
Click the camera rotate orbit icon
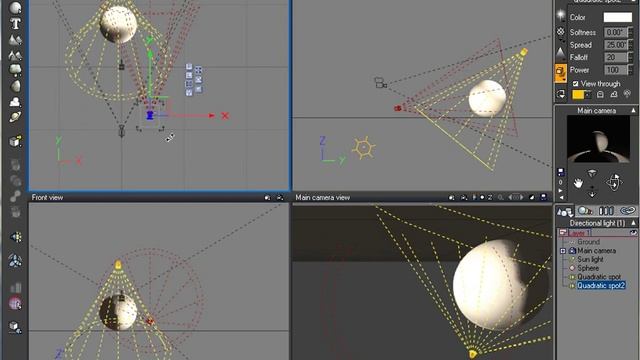[x=614, y=182]
